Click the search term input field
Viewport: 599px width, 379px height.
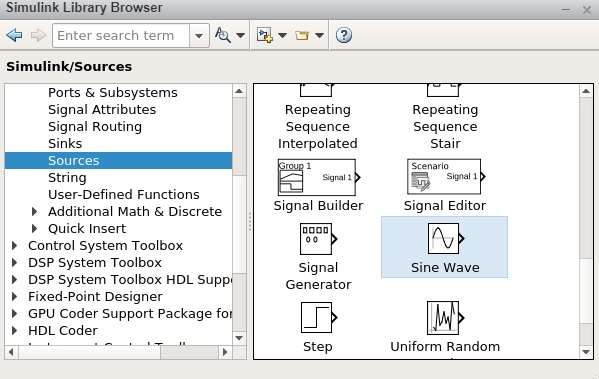(121, 36)
